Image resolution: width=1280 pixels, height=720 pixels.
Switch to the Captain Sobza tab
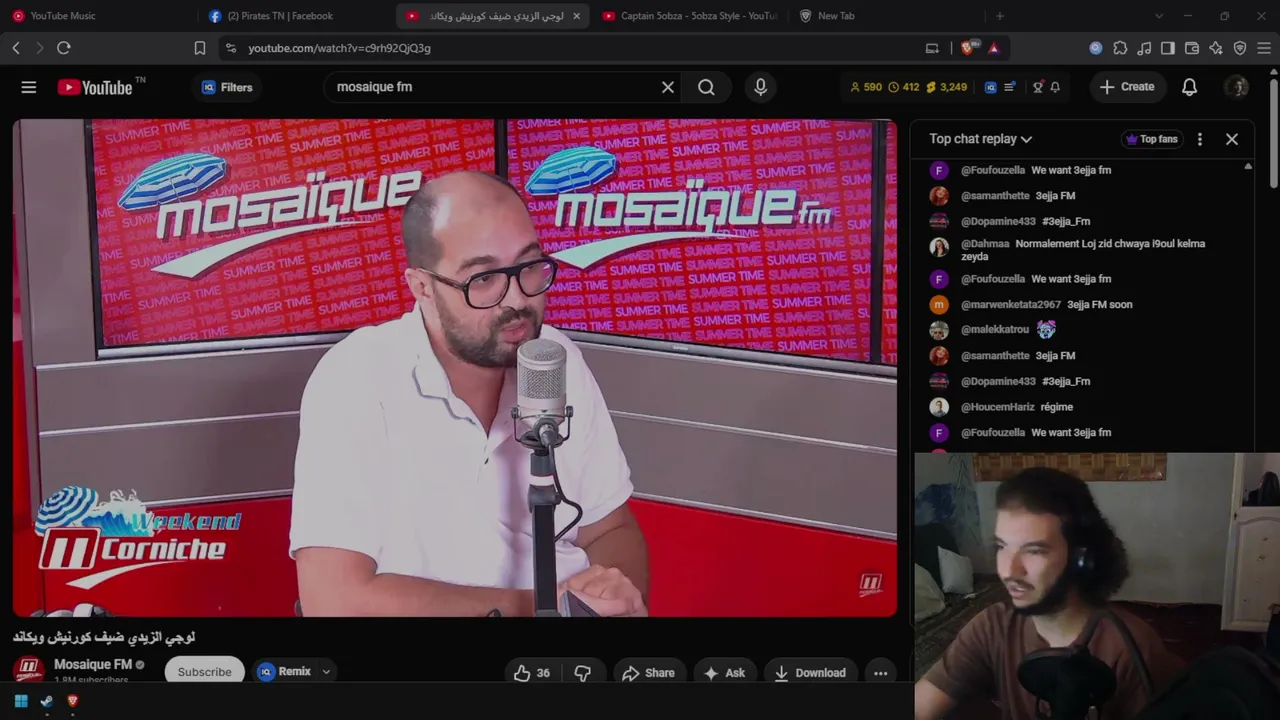[691, 16]
